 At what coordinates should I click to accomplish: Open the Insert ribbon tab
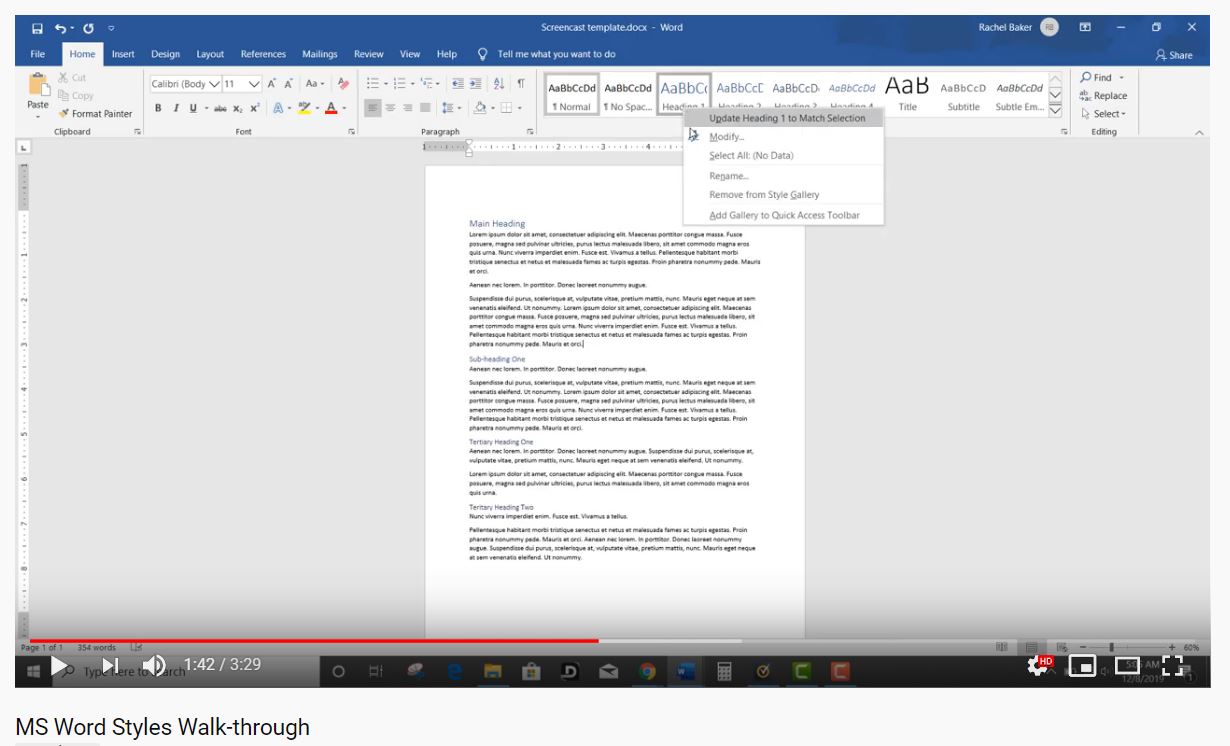click(x=123, y=54)
